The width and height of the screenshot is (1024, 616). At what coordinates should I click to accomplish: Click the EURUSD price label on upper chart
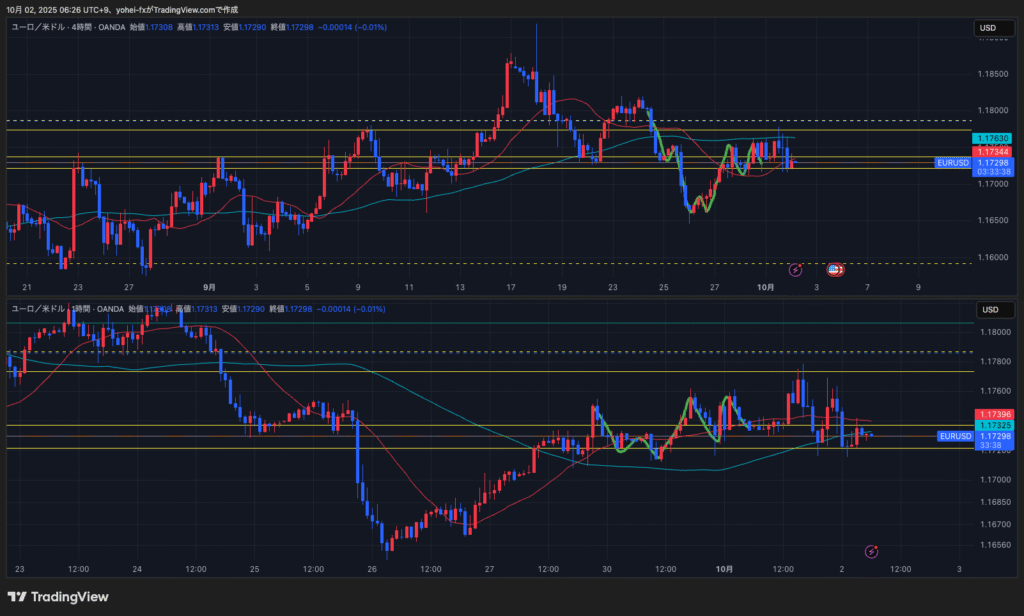[x=953, y=162]
